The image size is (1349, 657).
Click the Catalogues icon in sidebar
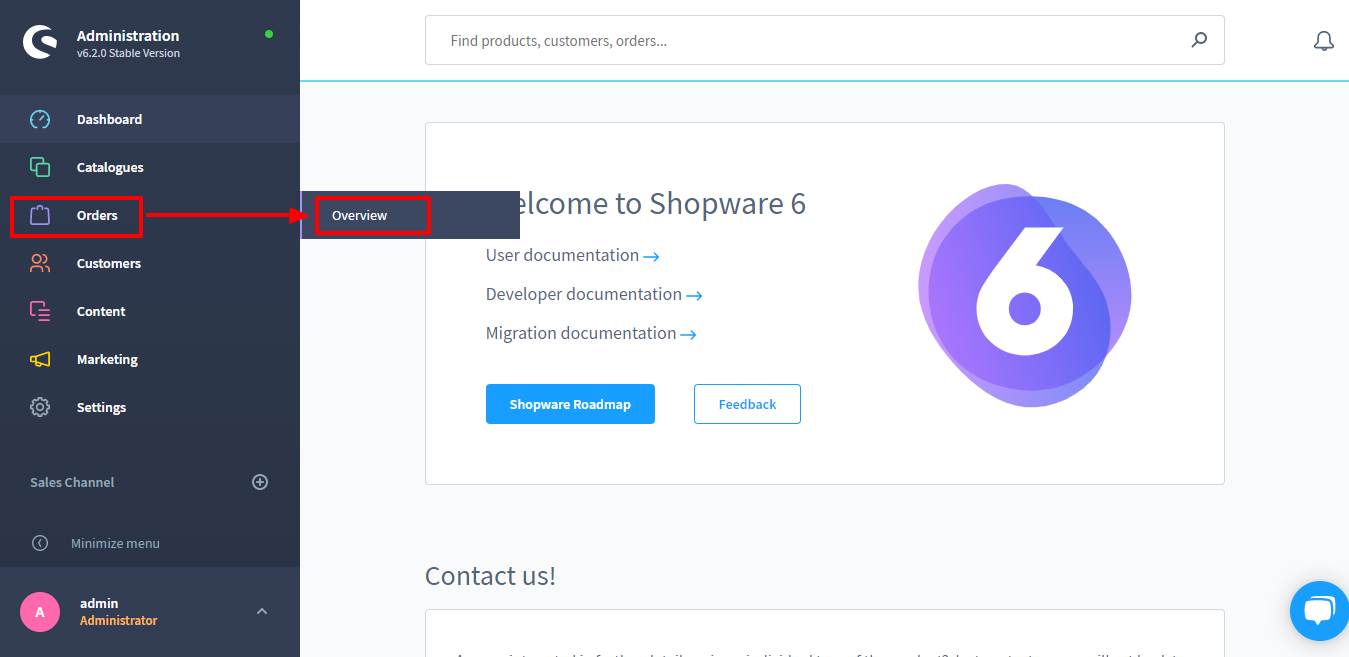click(40, 167)
